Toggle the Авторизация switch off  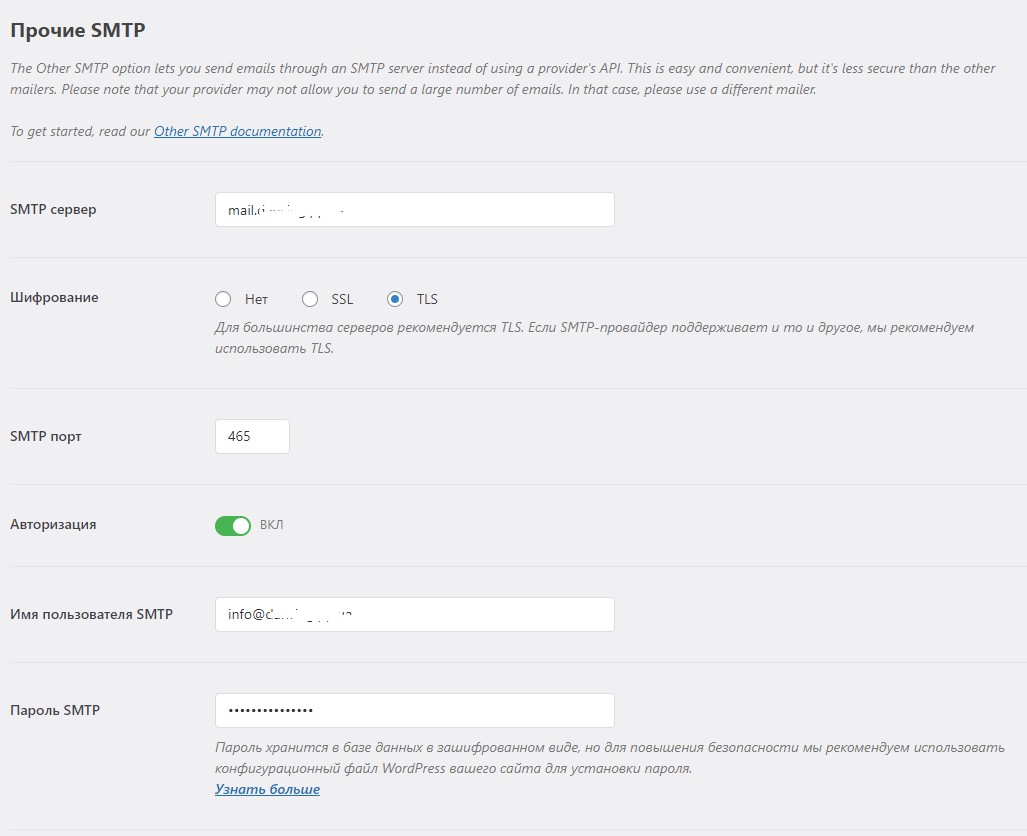pos(233,525)
